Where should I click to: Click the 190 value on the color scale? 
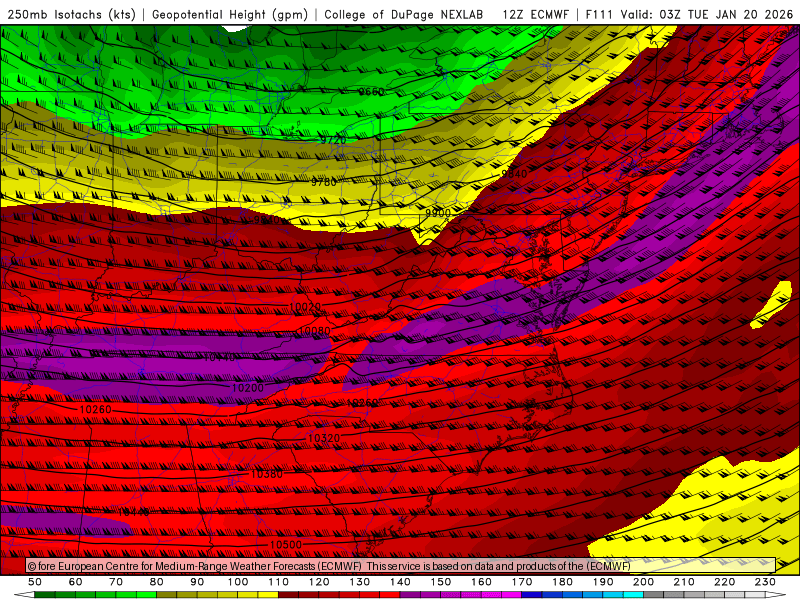(x=603, y=582)
